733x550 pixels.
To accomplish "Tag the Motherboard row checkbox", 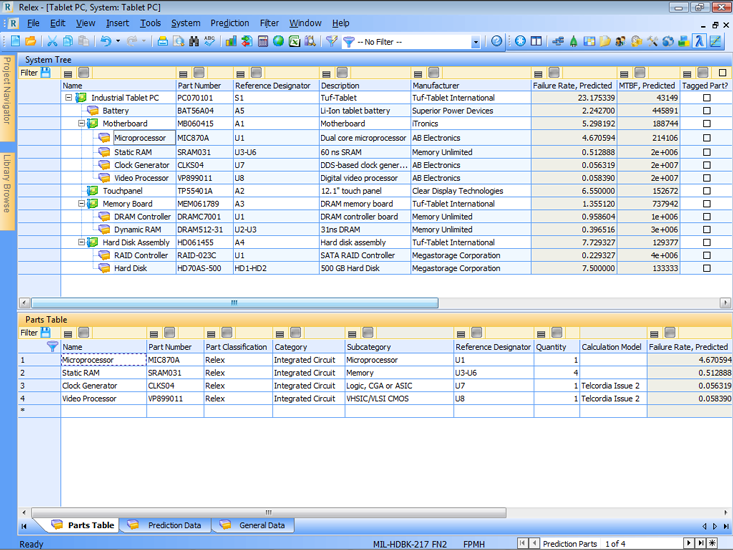I will (x=707, y=123).
